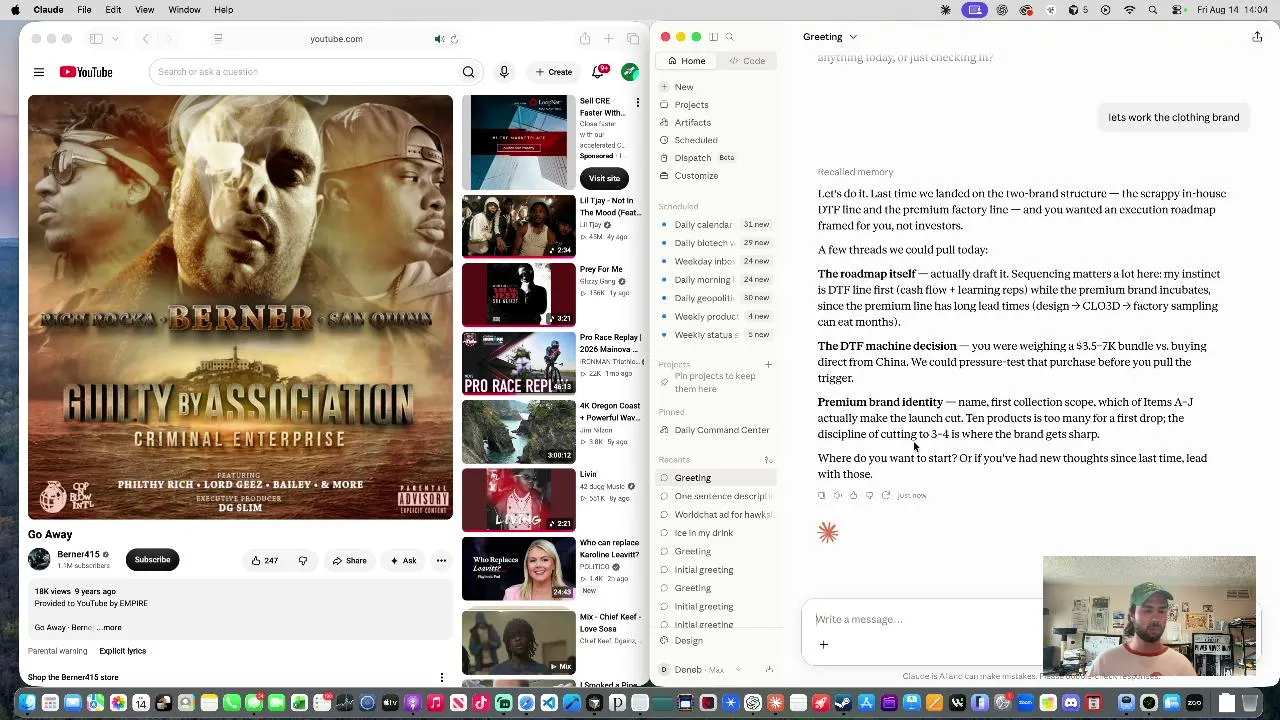This screenshot has height=720, width=1280.
Task: Open the Pro Race Replay video thumbnail
Action: point(518,364)
